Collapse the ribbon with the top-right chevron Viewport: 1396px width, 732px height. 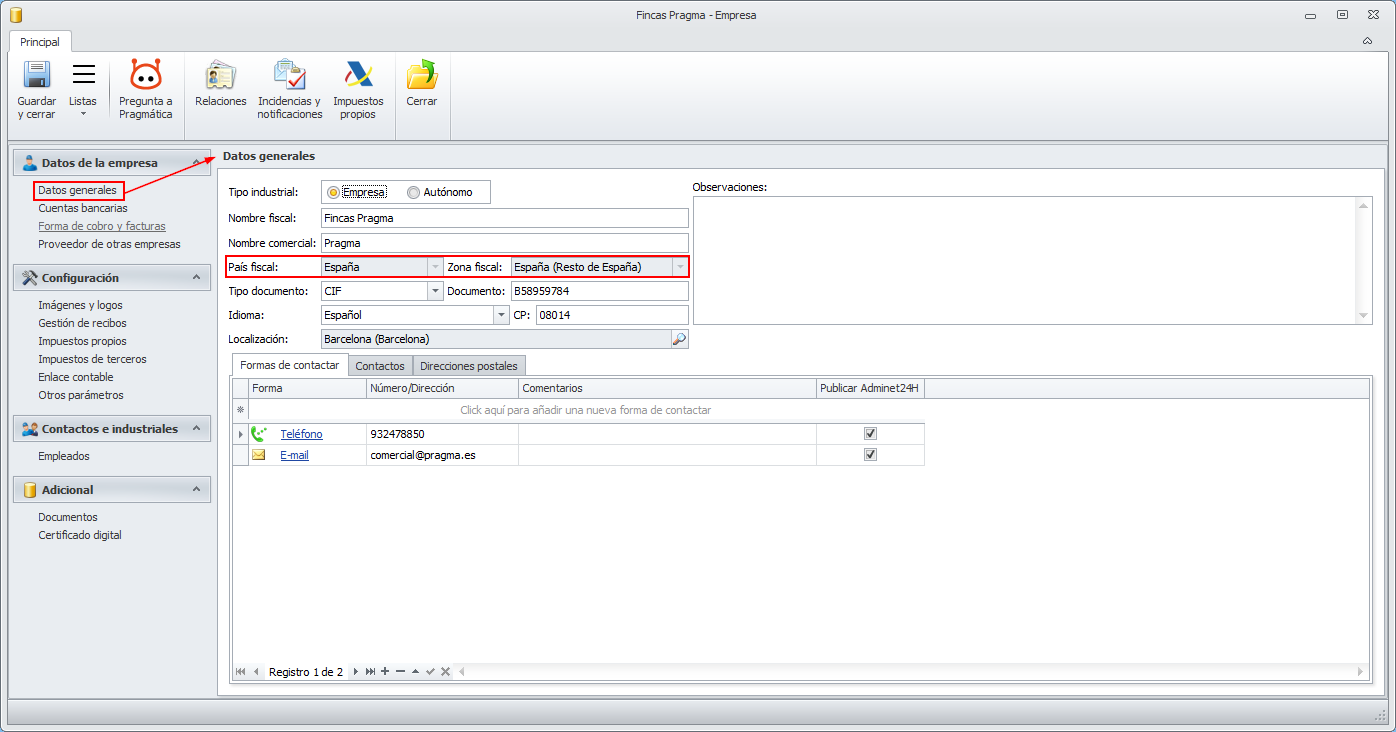1367,42
